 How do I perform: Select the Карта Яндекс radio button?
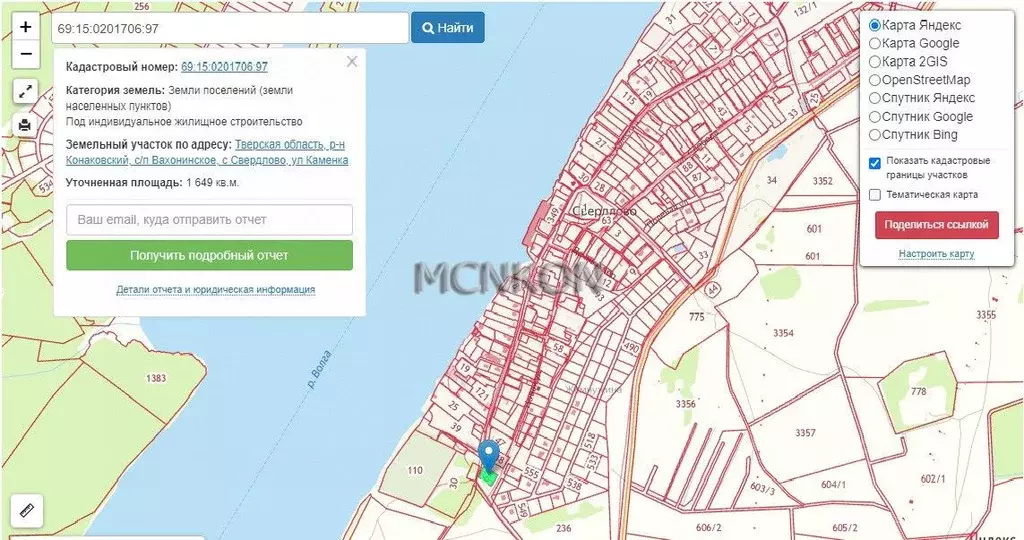(x=875, y=25)
